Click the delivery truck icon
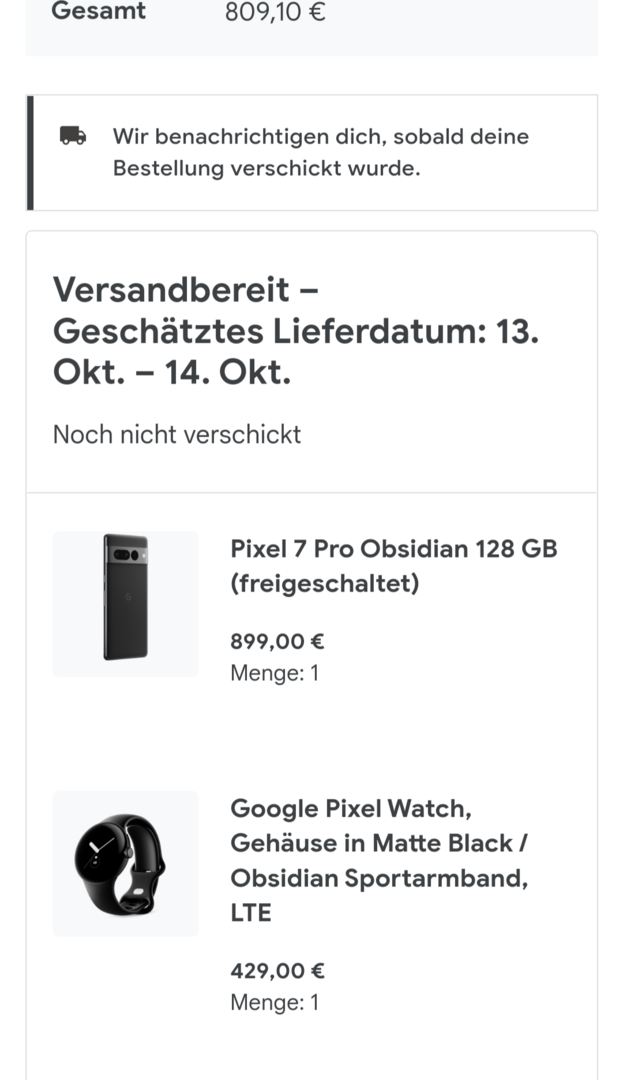This screenshot has width=623, height=1080. 73,136
